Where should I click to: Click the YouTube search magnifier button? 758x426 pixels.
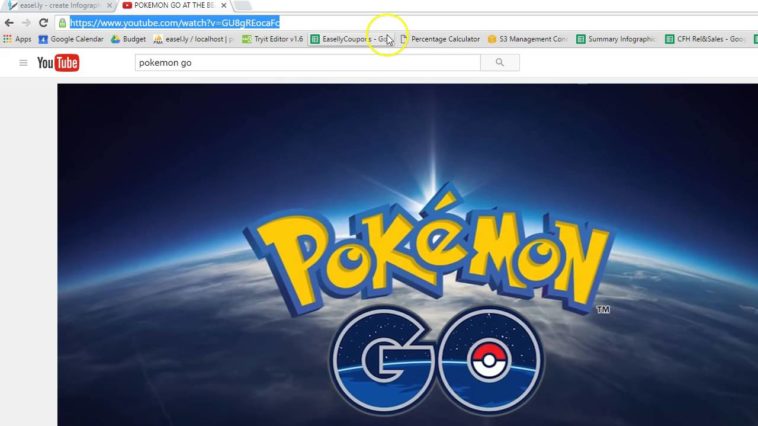pos(500,63)
